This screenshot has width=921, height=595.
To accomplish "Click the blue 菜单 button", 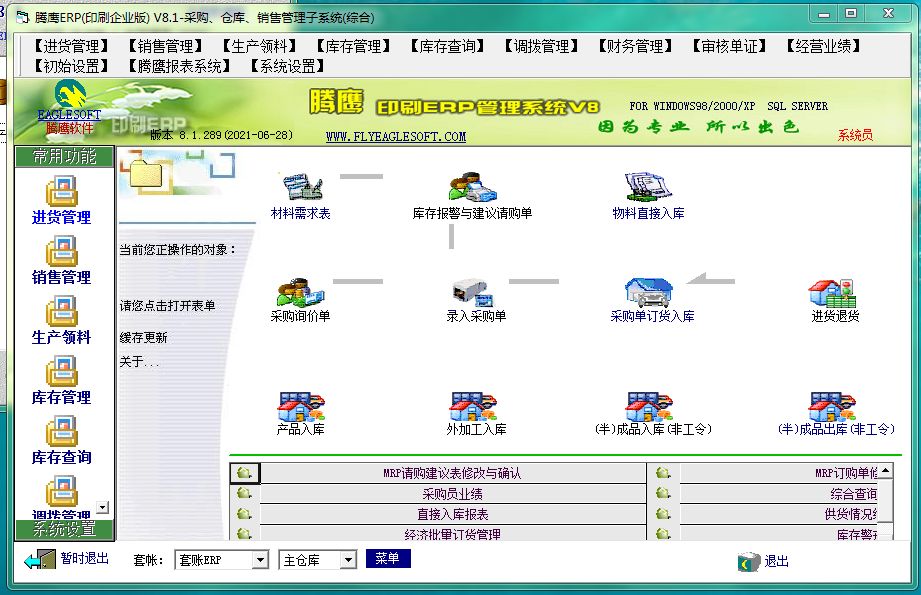I will pyautogui.click(x=388, y=559).
